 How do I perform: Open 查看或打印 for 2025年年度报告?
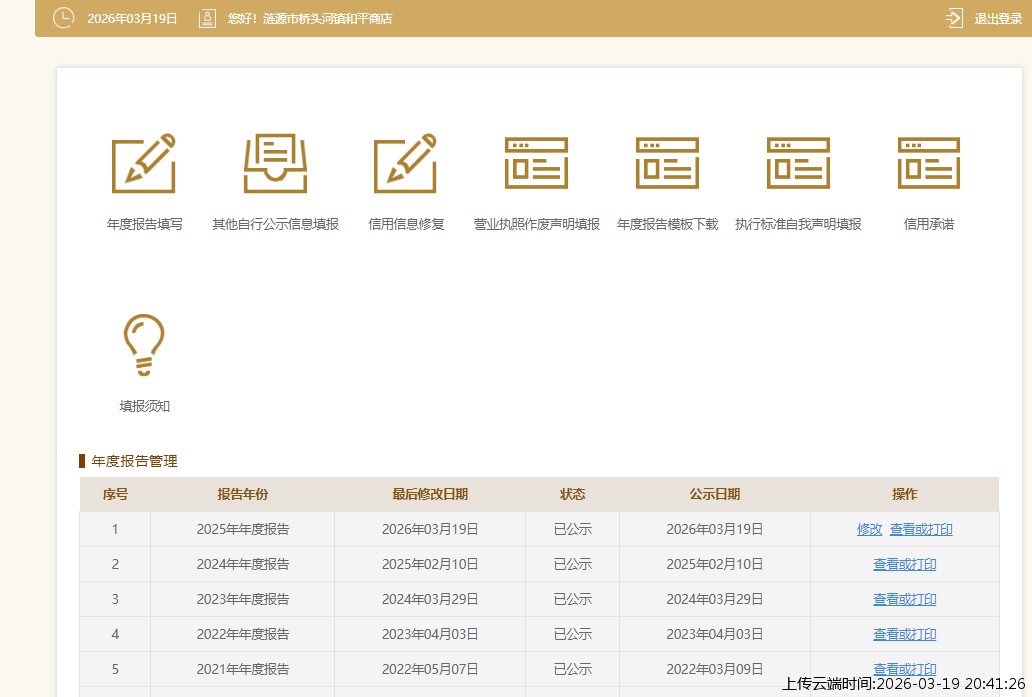[921, 529]
